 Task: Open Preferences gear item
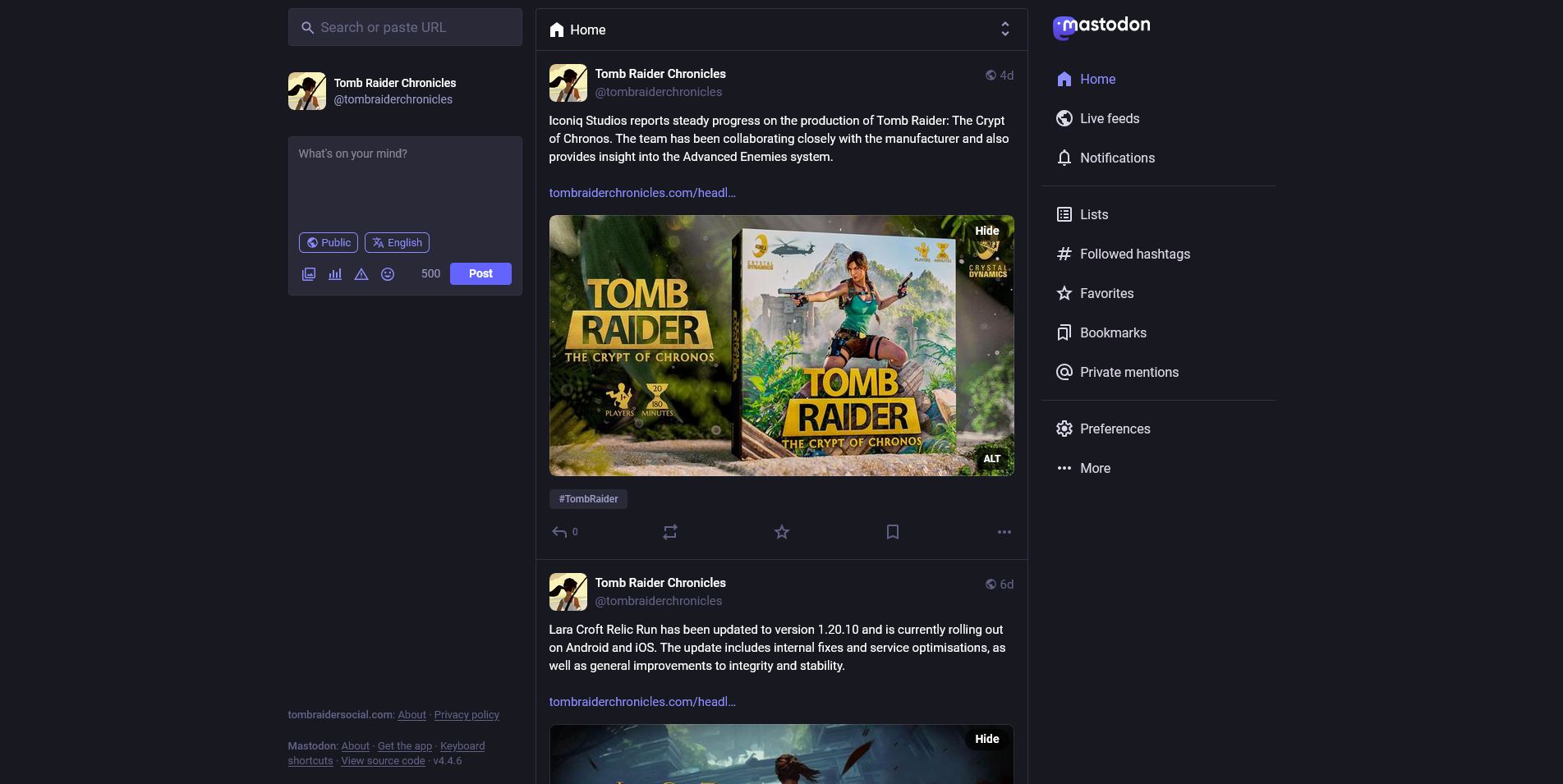tap(1115, 429)
